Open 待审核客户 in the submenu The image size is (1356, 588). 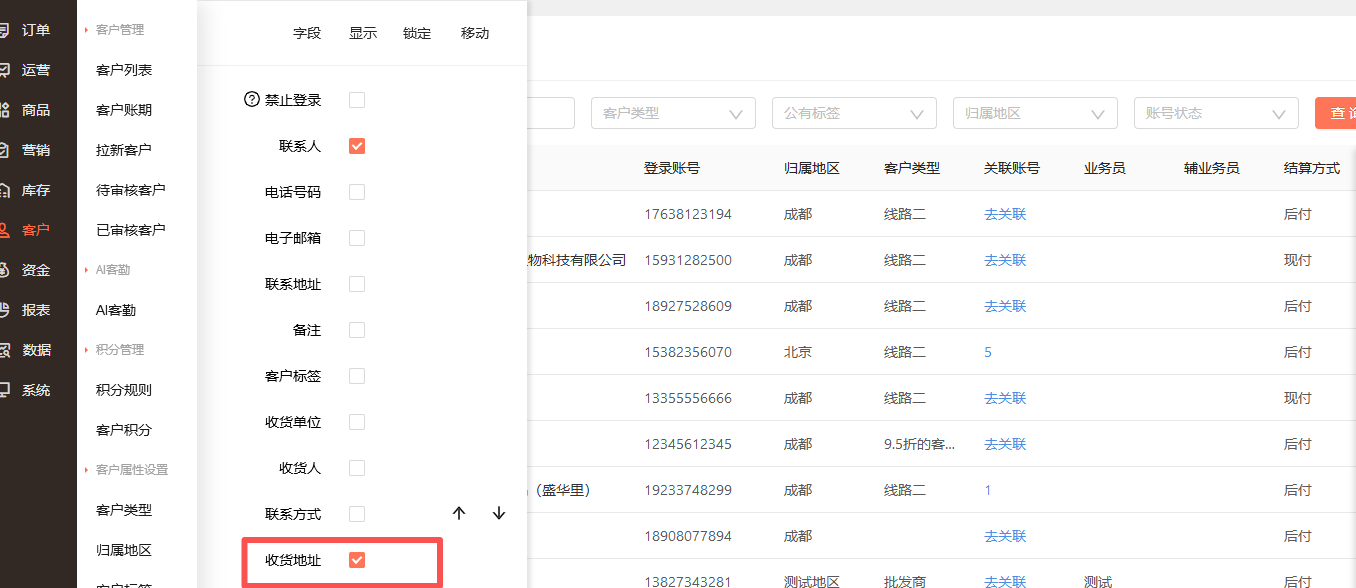click(131, 190)
